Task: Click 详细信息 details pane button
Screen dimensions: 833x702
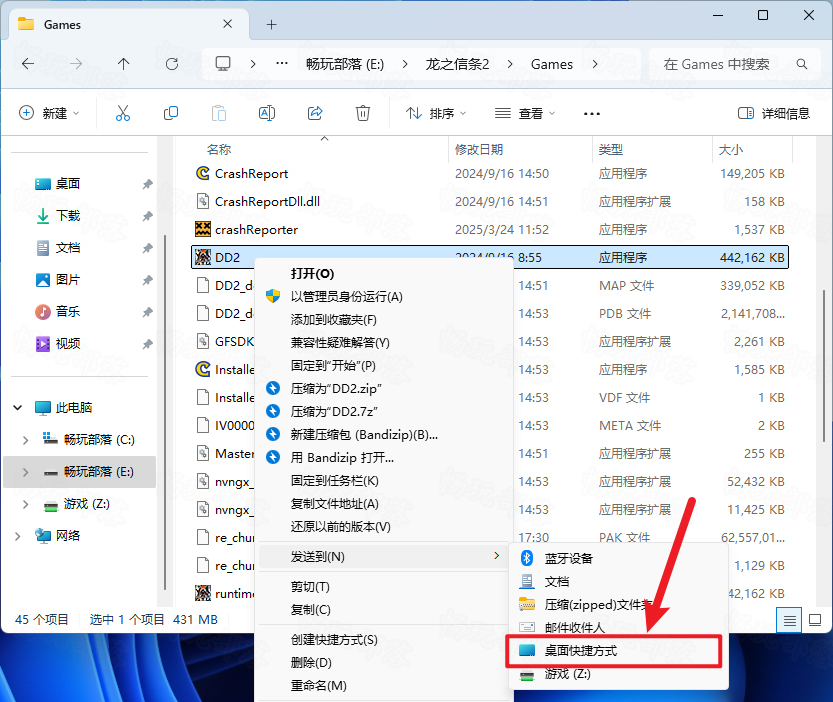Action: pos(774,113)
